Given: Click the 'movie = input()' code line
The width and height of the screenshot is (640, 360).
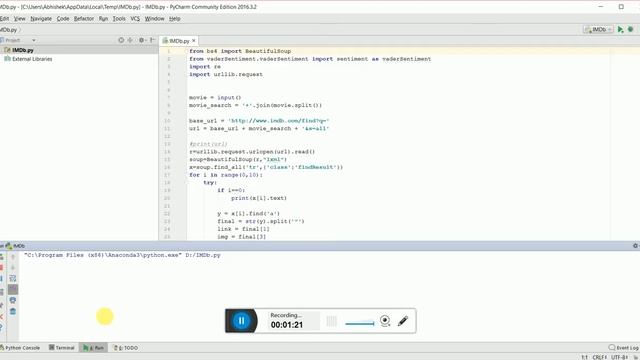Looking at the screenshot, I should point(215,98).
